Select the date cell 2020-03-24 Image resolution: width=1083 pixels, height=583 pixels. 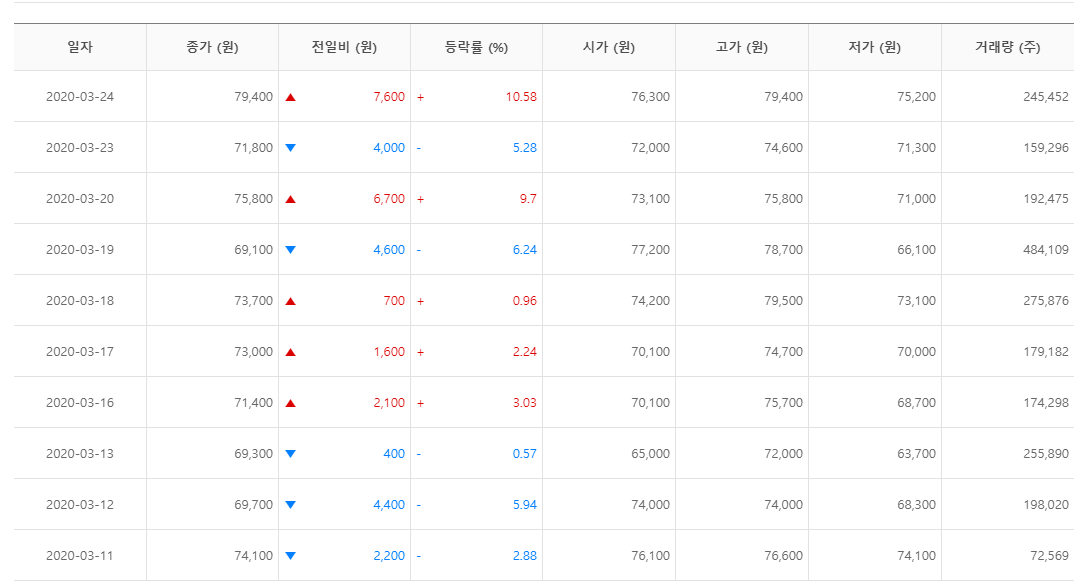[x=80, y=97]
